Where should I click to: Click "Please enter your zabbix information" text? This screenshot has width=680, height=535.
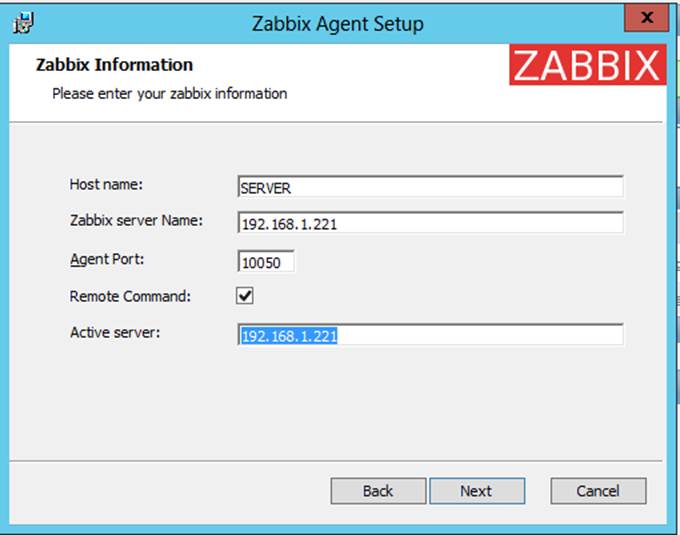tap(169, 94)
